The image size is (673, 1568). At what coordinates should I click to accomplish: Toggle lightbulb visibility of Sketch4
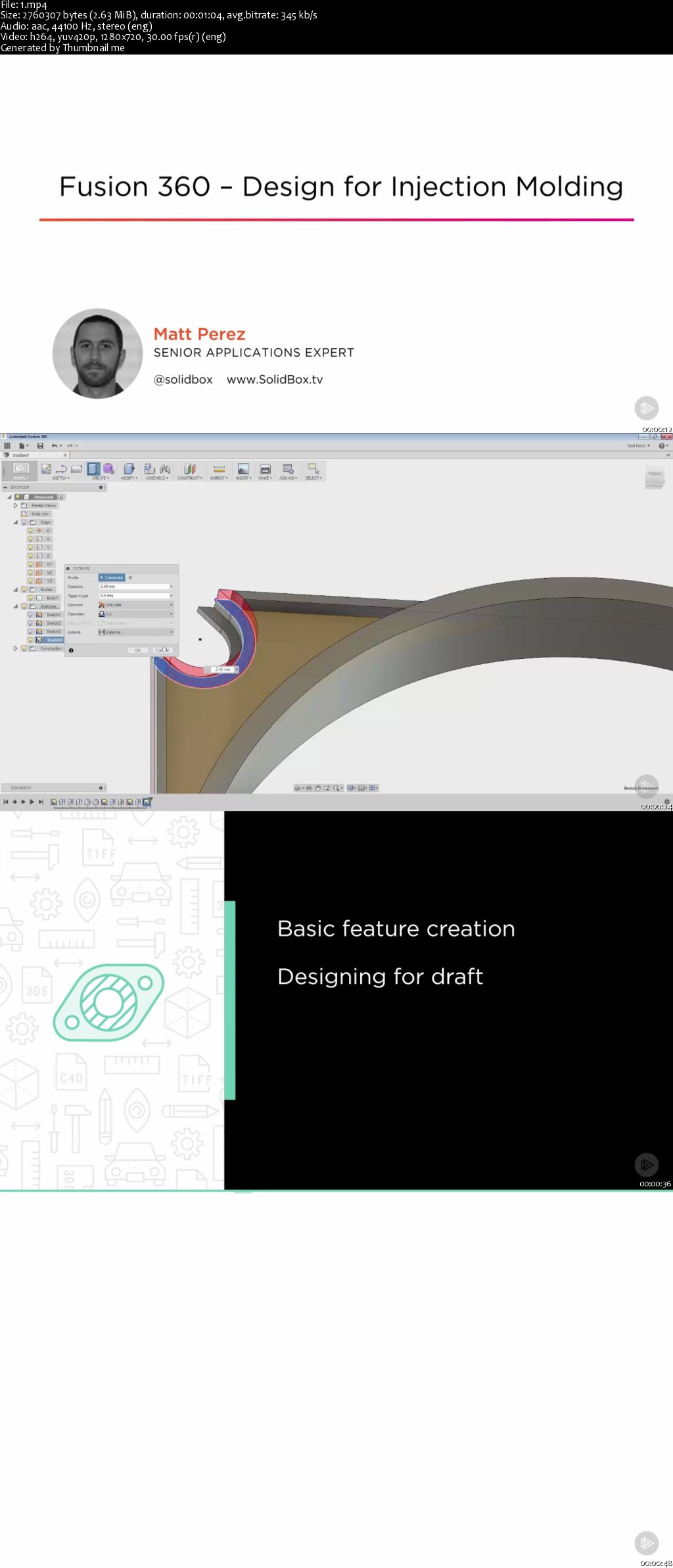[x=30, y=640]
